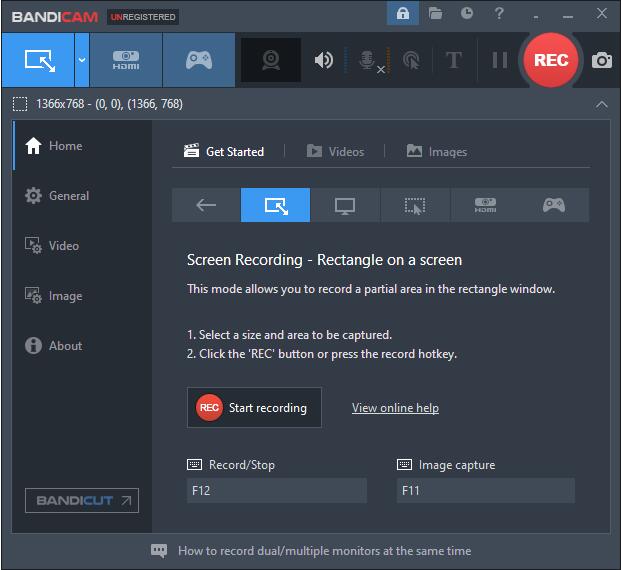Image resolution: width=622 pixels, height=570 pixels.
Task: Select rectangle on a screen mode tile
Action: pyautogui.click(x=275, y=205)
